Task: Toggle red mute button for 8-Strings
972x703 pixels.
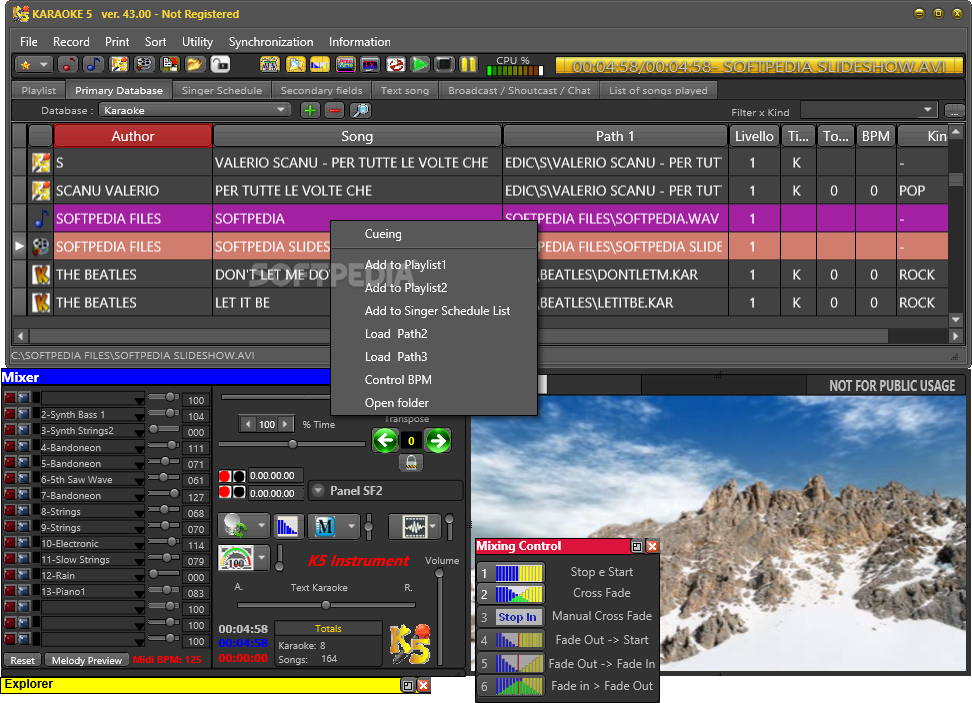Action: point(10,511)
